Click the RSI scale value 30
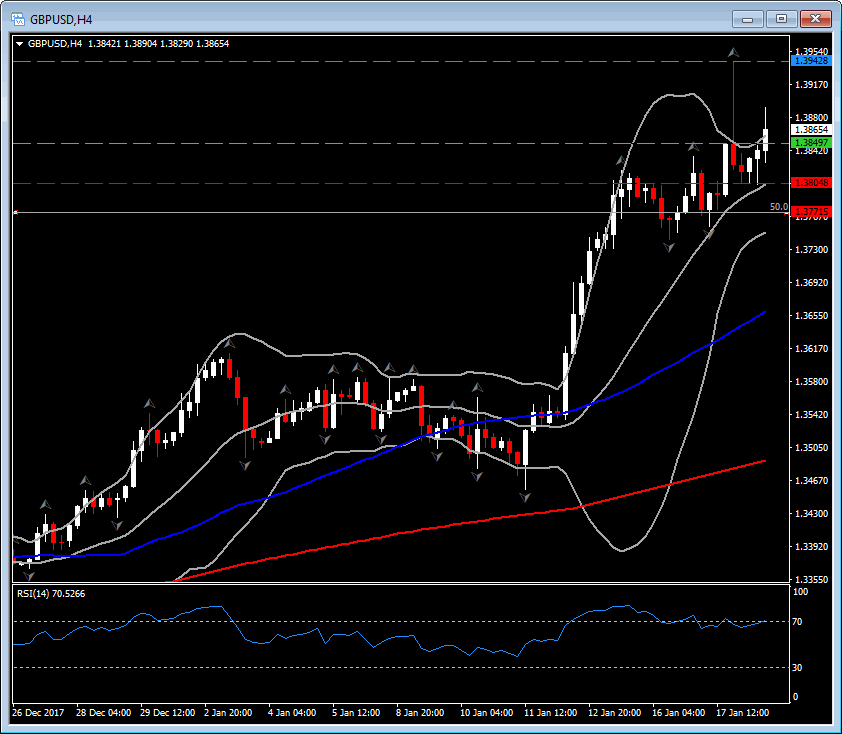Screen dimensions: 842x734 point(797,667)
